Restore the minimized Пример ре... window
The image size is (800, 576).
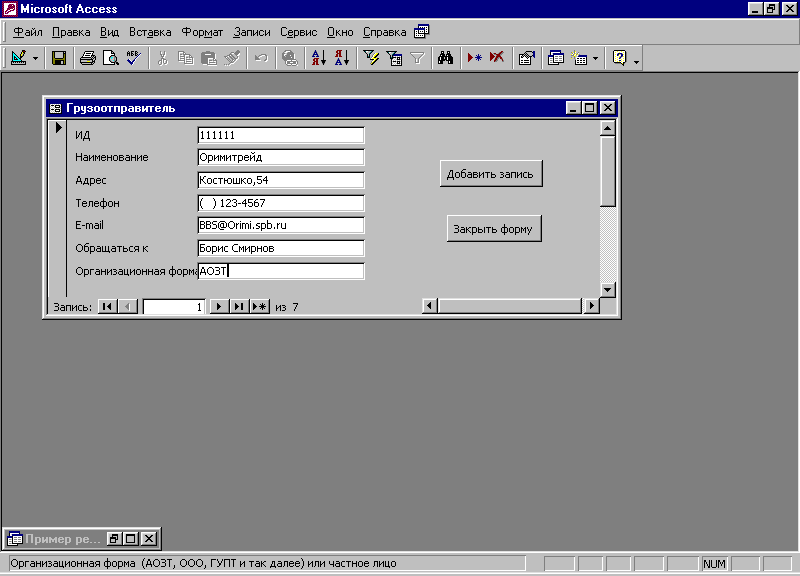pos(114,538)
